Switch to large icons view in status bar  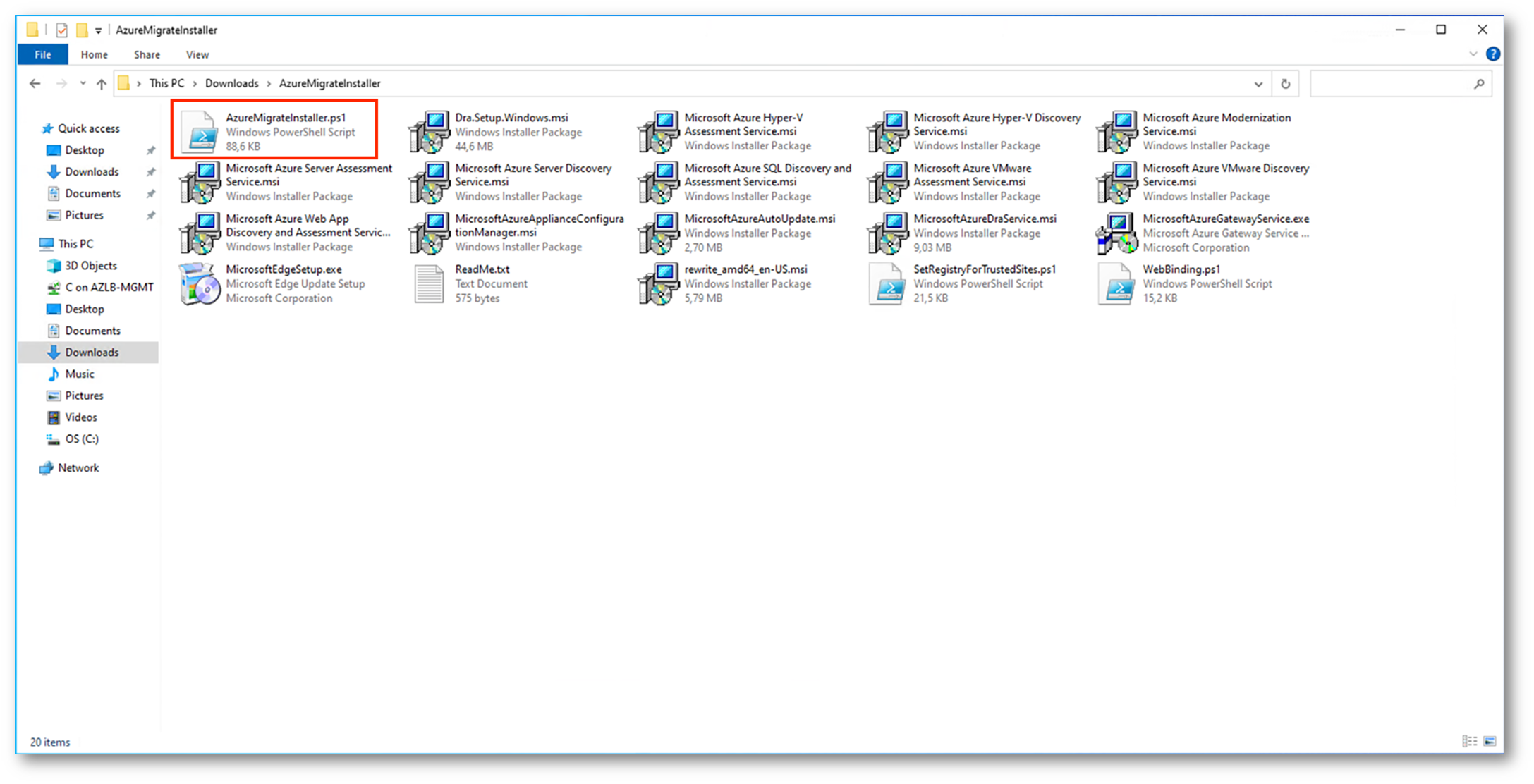[x=1490, y=741]
